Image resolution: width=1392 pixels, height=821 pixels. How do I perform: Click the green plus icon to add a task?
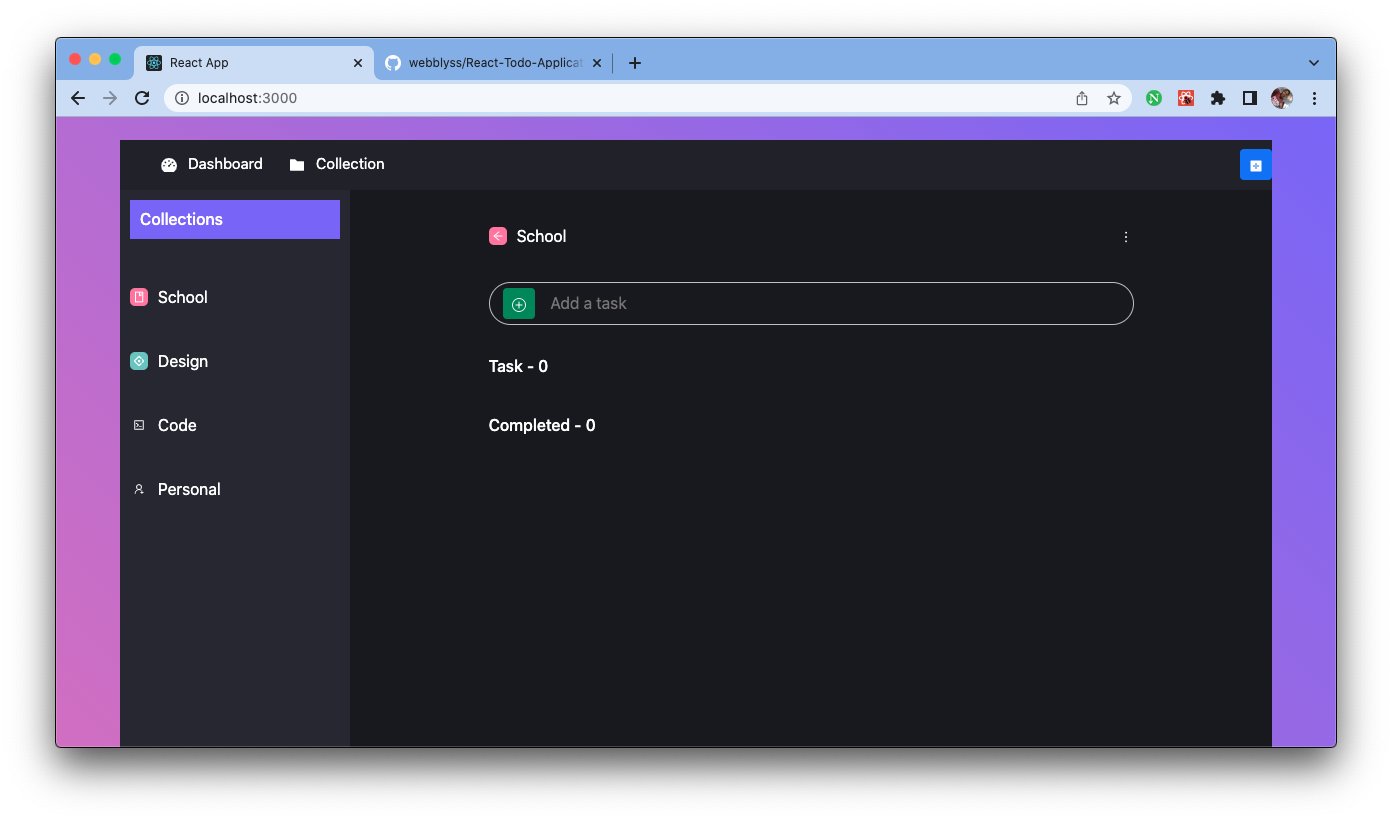(x=517, y=303)
